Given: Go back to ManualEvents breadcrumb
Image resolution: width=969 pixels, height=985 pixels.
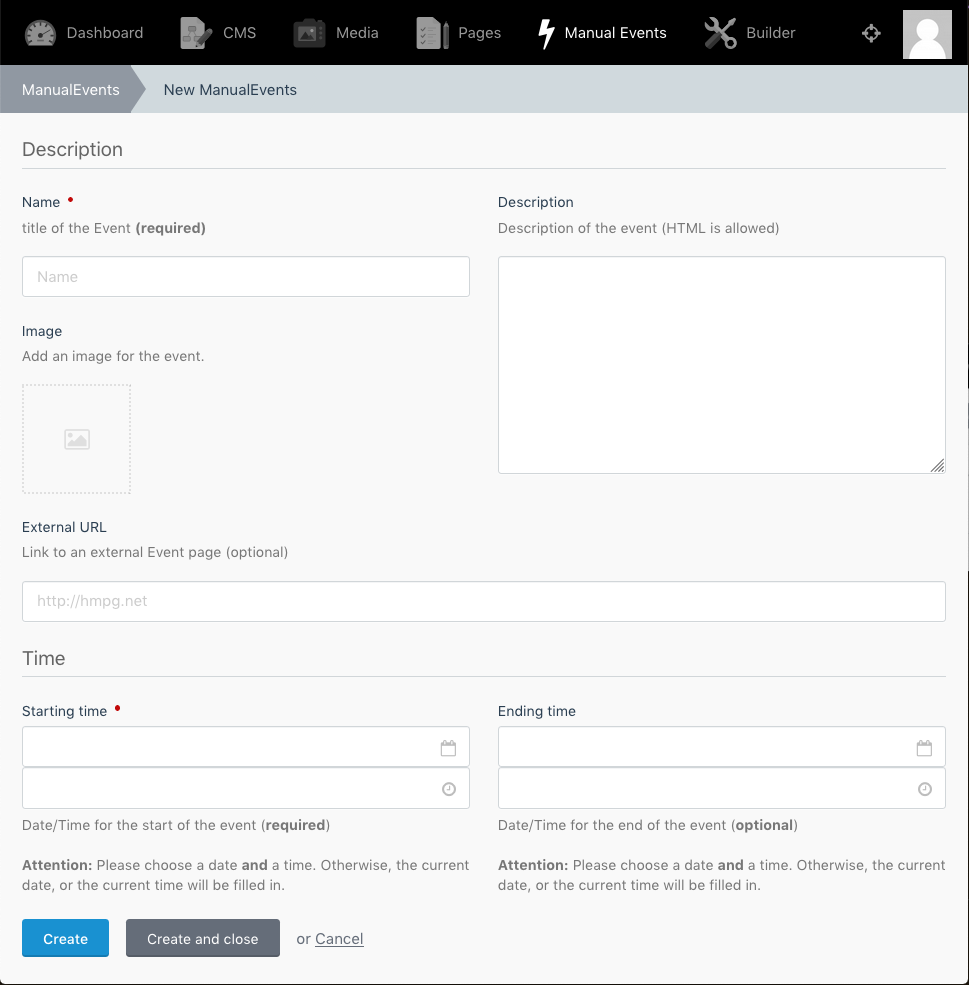Looking at the screenshot, I should [x=70, y=90].
